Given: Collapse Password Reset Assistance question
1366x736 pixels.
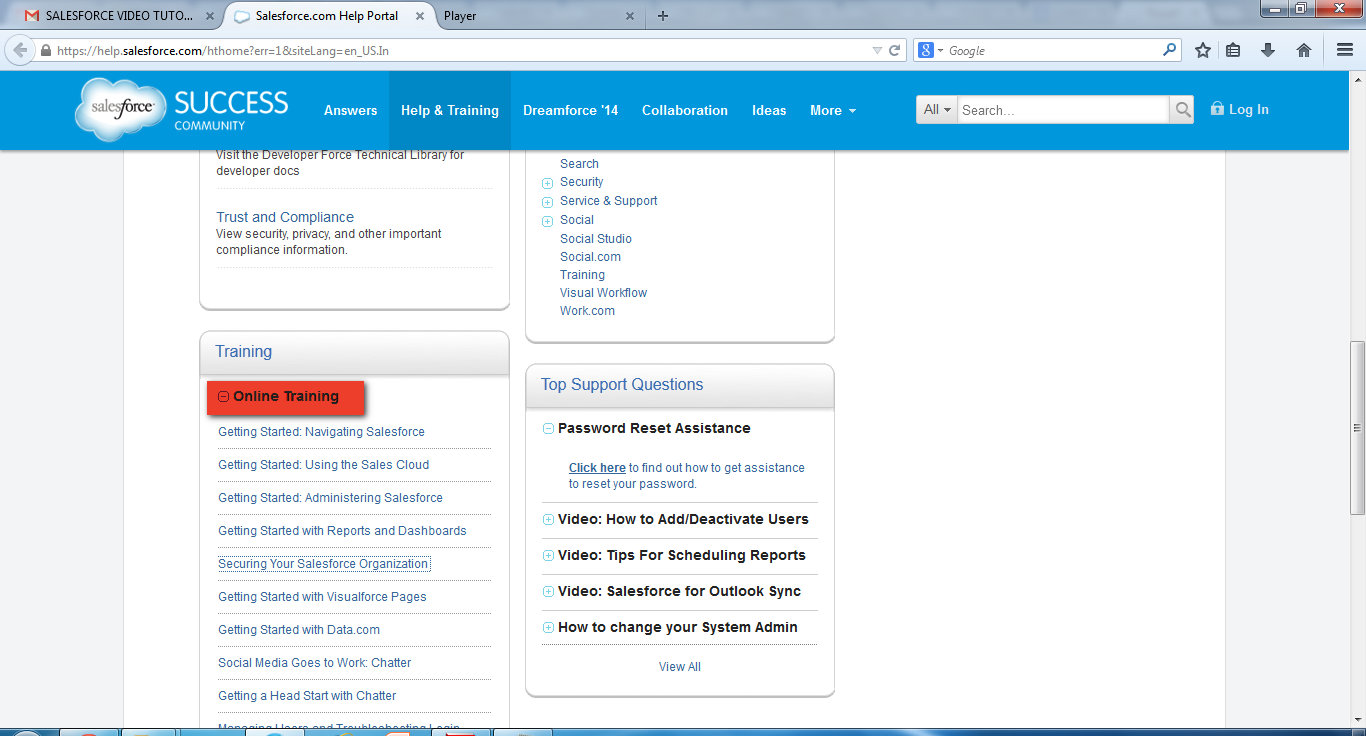Looking at the screenshot, I should [548, 428].
